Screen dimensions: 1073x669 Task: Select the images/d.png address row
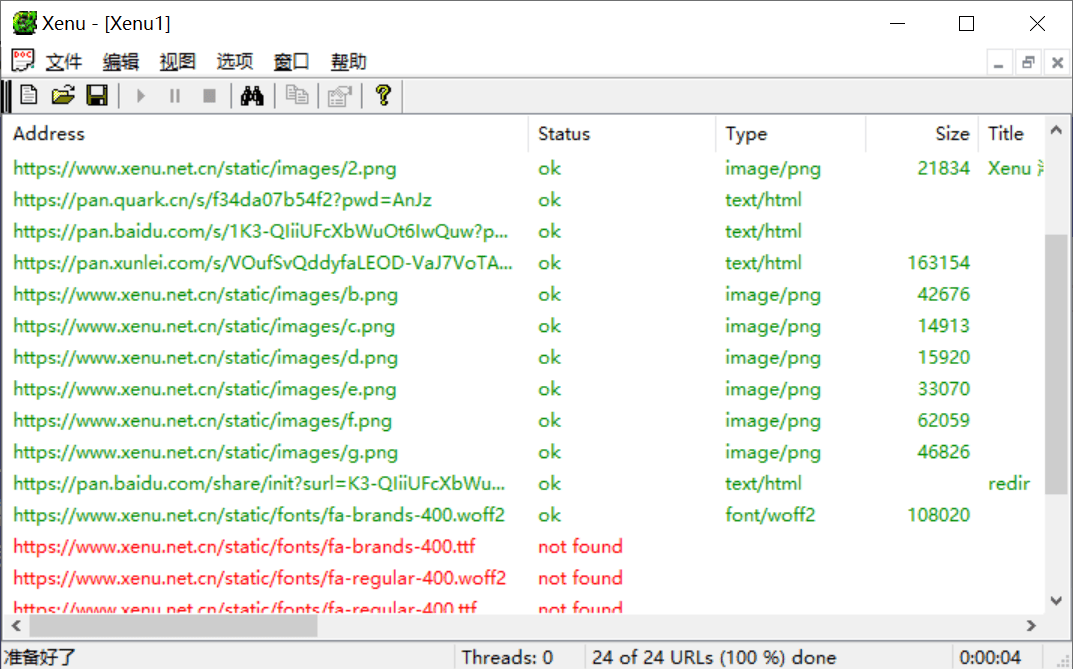524,357
